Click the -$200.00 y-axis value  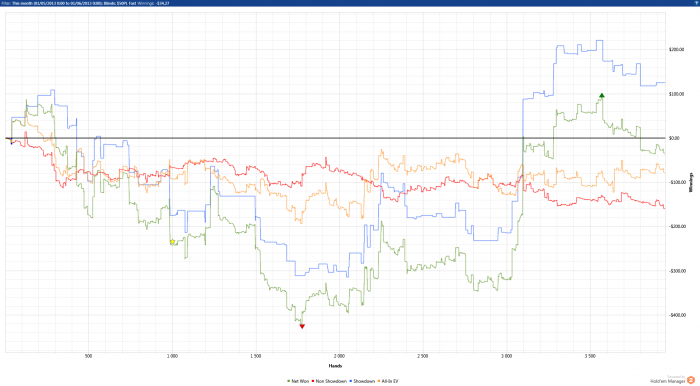(x=677, y=226)
